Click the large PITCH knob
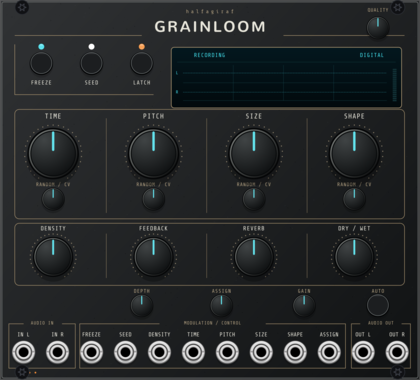Screen dimensions: 420x380 point(153,153)
